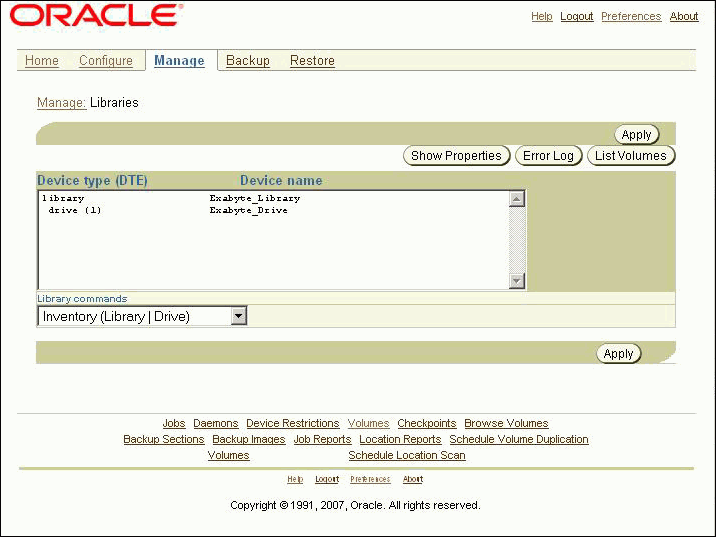The height and width of the screenshot is (537, 716).
Task: Open Schedule Volume Duplication link
Action: (519, 439)
